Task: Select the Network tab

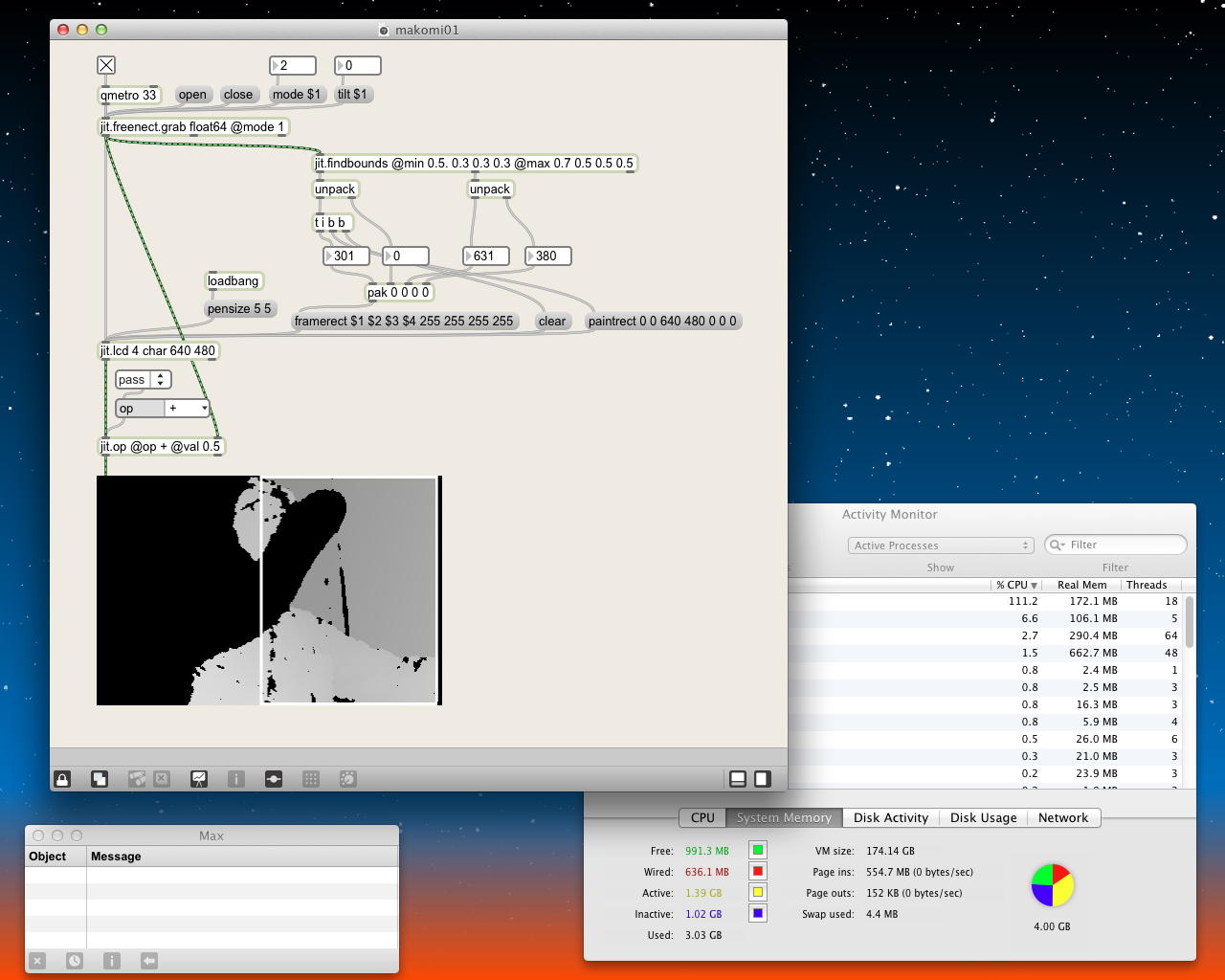Action: (1062, 818)
